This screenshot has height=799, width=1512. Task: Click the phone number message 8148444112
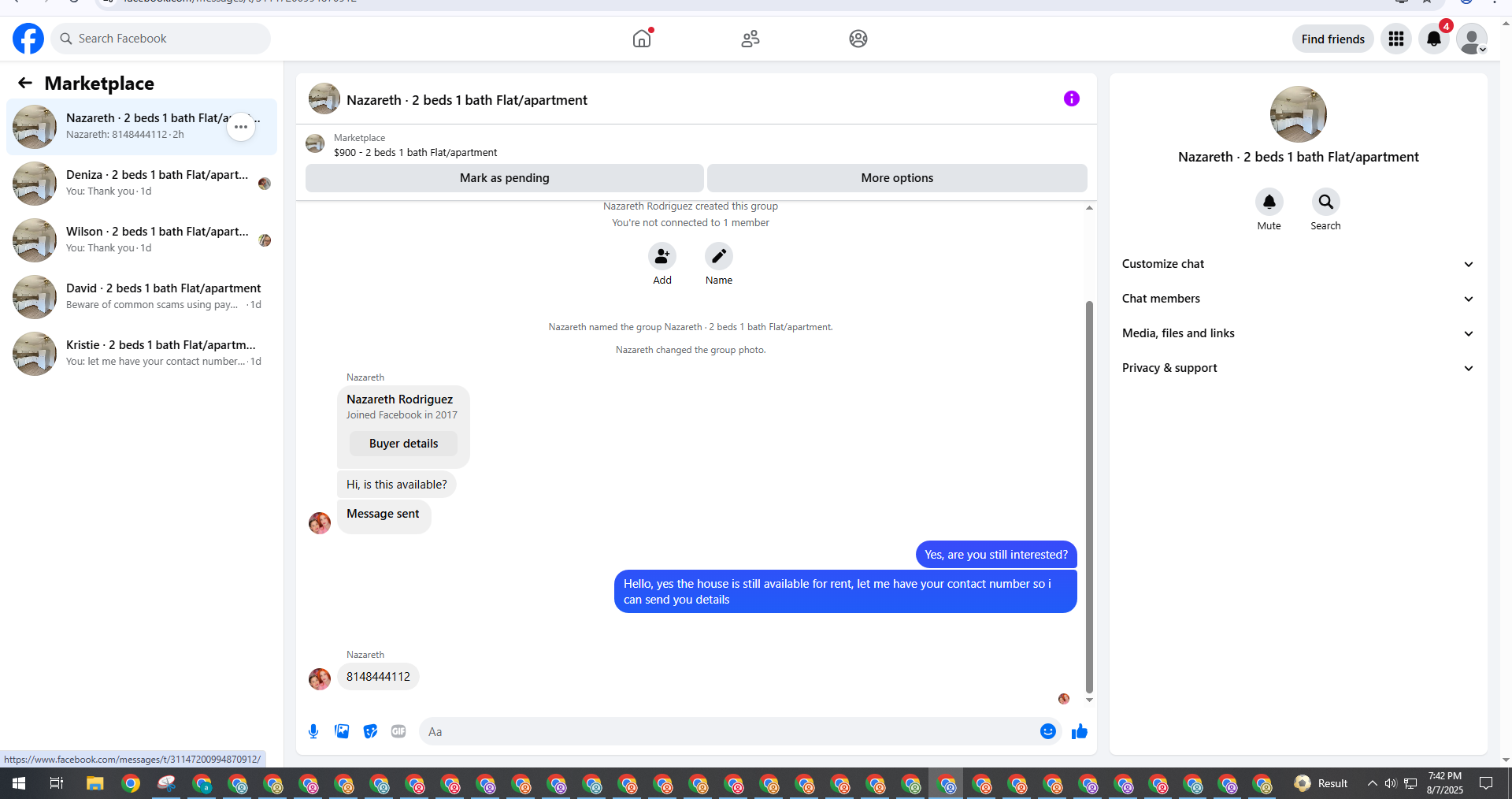click(x=378, y=677)
